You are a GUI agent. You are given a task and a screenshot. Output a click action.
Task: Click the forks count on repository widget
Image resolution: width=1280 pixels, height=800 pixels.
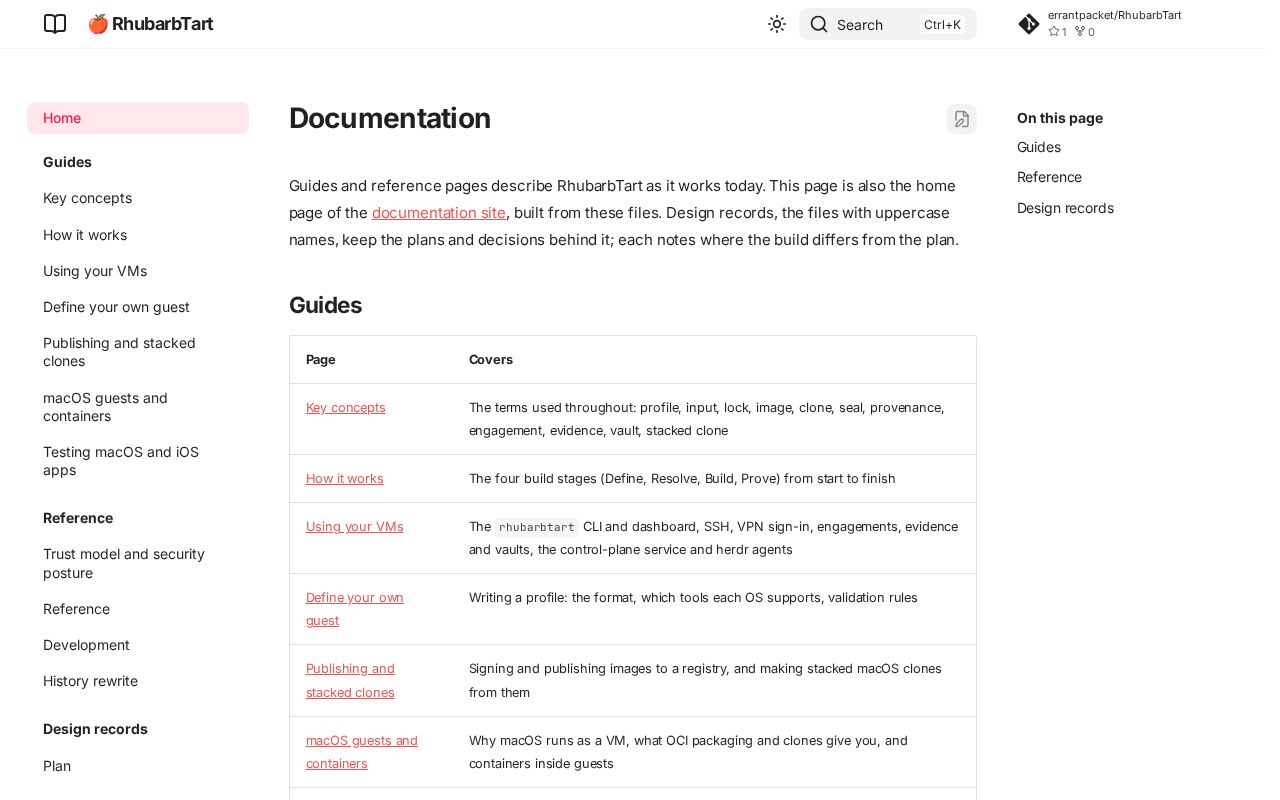[1085, 32]
